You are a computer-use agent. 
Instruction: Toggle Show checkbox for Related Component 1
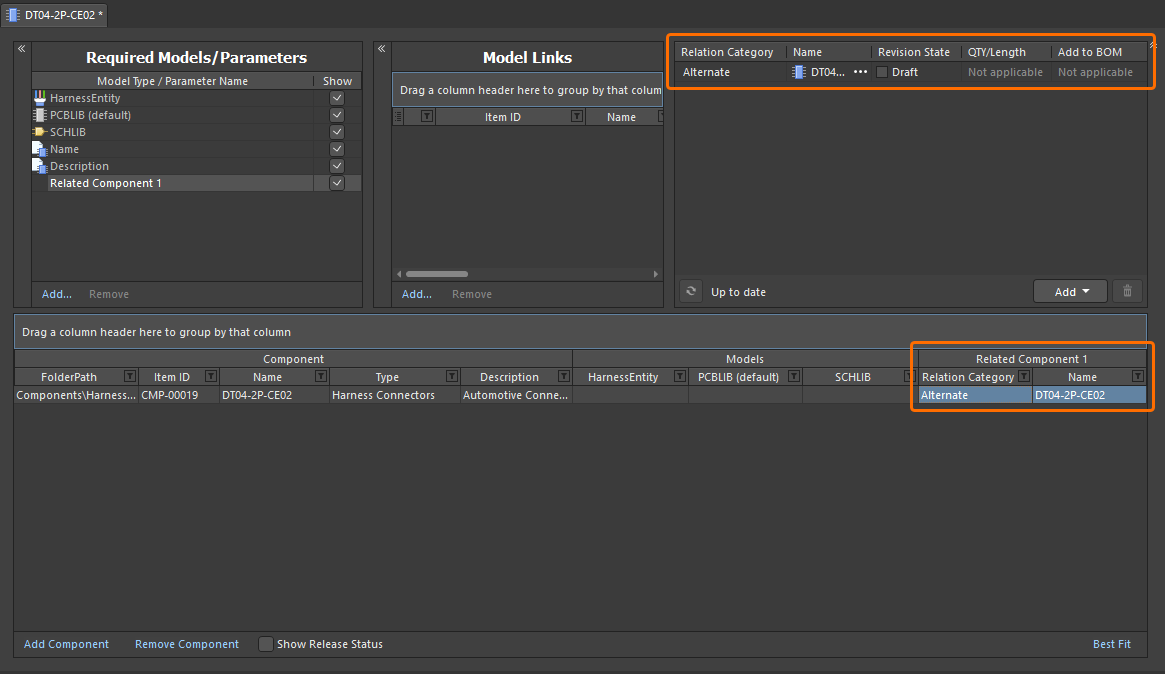337,184
